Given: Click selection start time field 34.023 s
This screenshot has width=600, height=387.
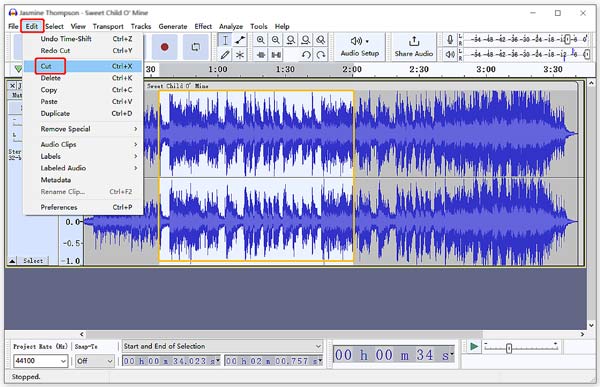Looking at the screenshot, I should point(171,361).
